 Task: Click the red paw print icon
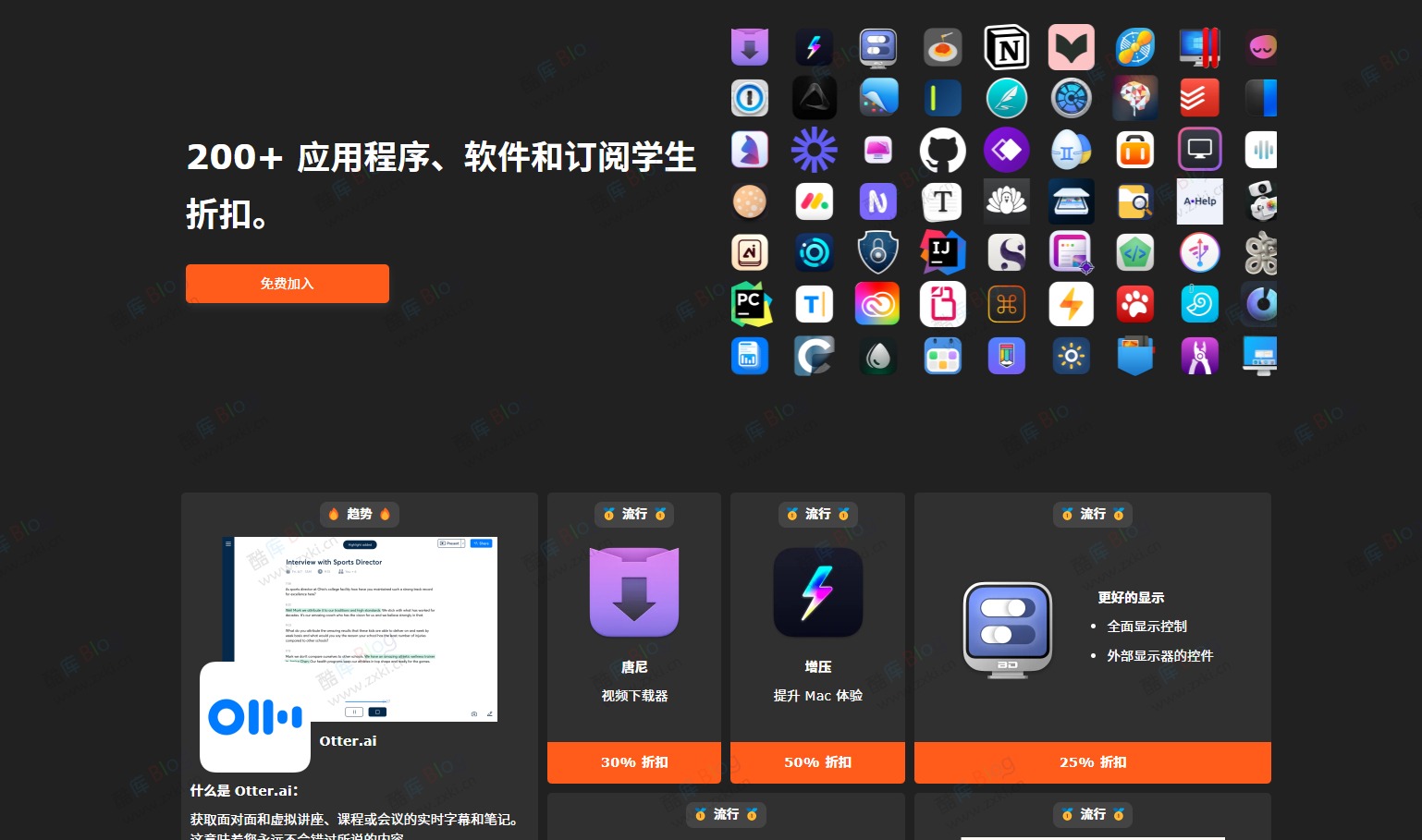click(x=1135, y=304)
